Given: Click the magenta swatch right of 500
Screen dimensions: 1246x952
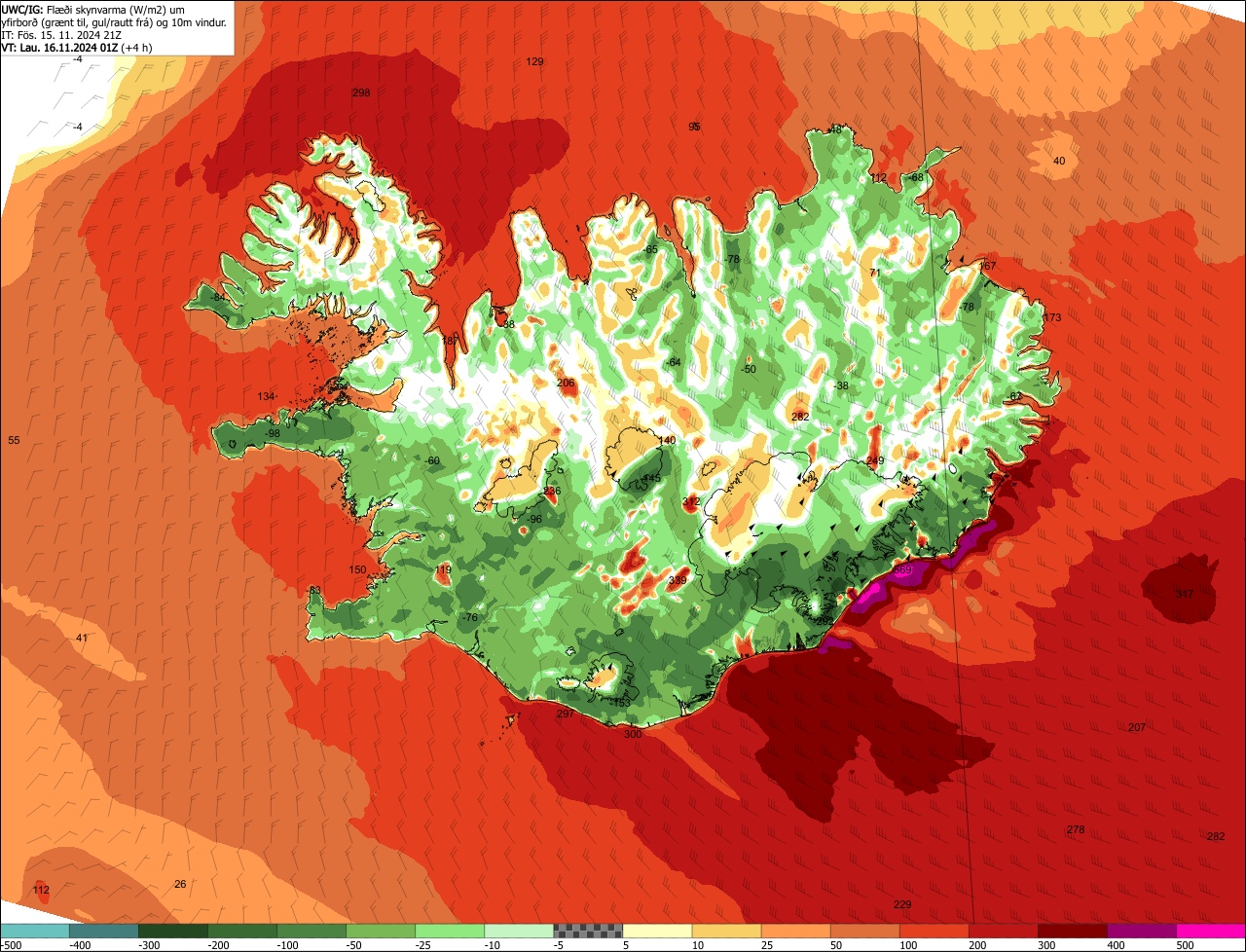Looking at the screenshot, I should [x=1210, y=931].
